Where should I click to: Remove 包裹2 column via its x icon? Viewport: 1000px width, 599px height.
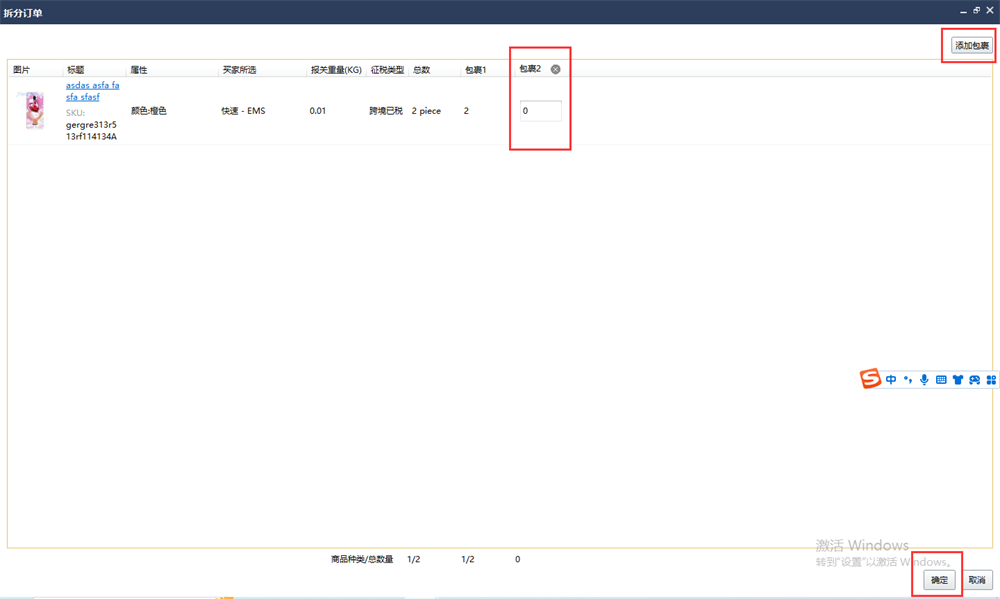[555, 69]
